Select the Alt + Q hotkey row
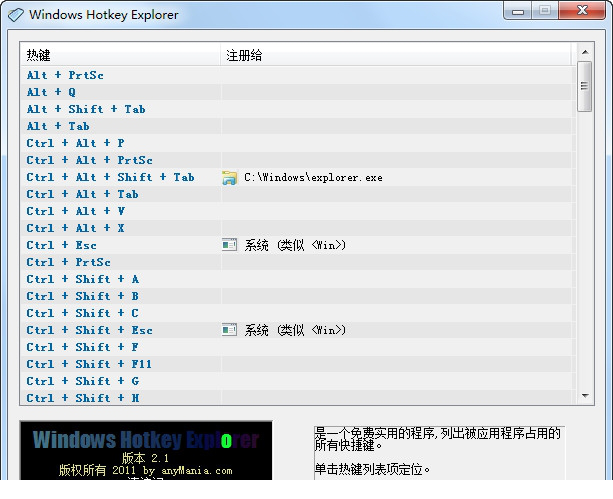 (x=298, y=92)
